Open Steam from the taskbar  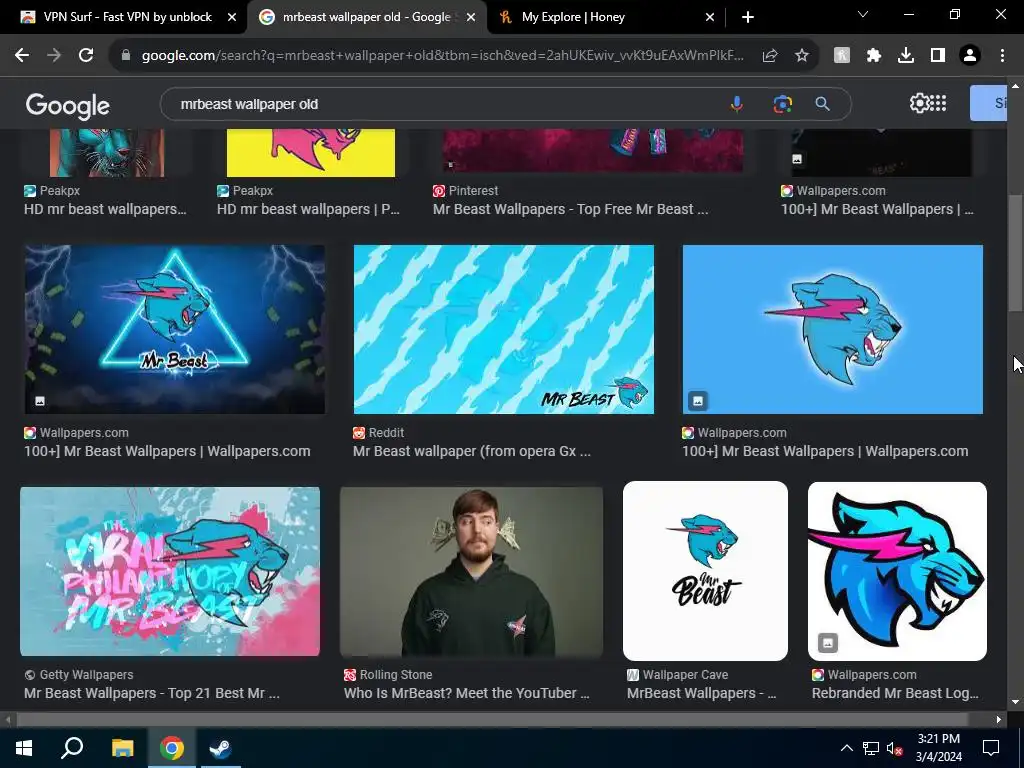pyautogui.click(x=221, y=748)
